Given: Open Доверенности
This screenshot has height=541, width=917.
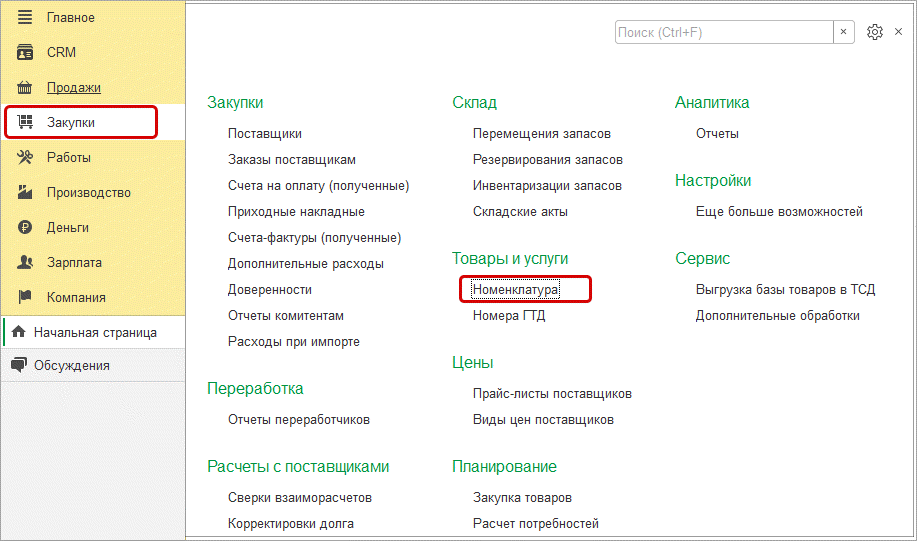Looking at the screenshot, I should (x=270, y=290).
